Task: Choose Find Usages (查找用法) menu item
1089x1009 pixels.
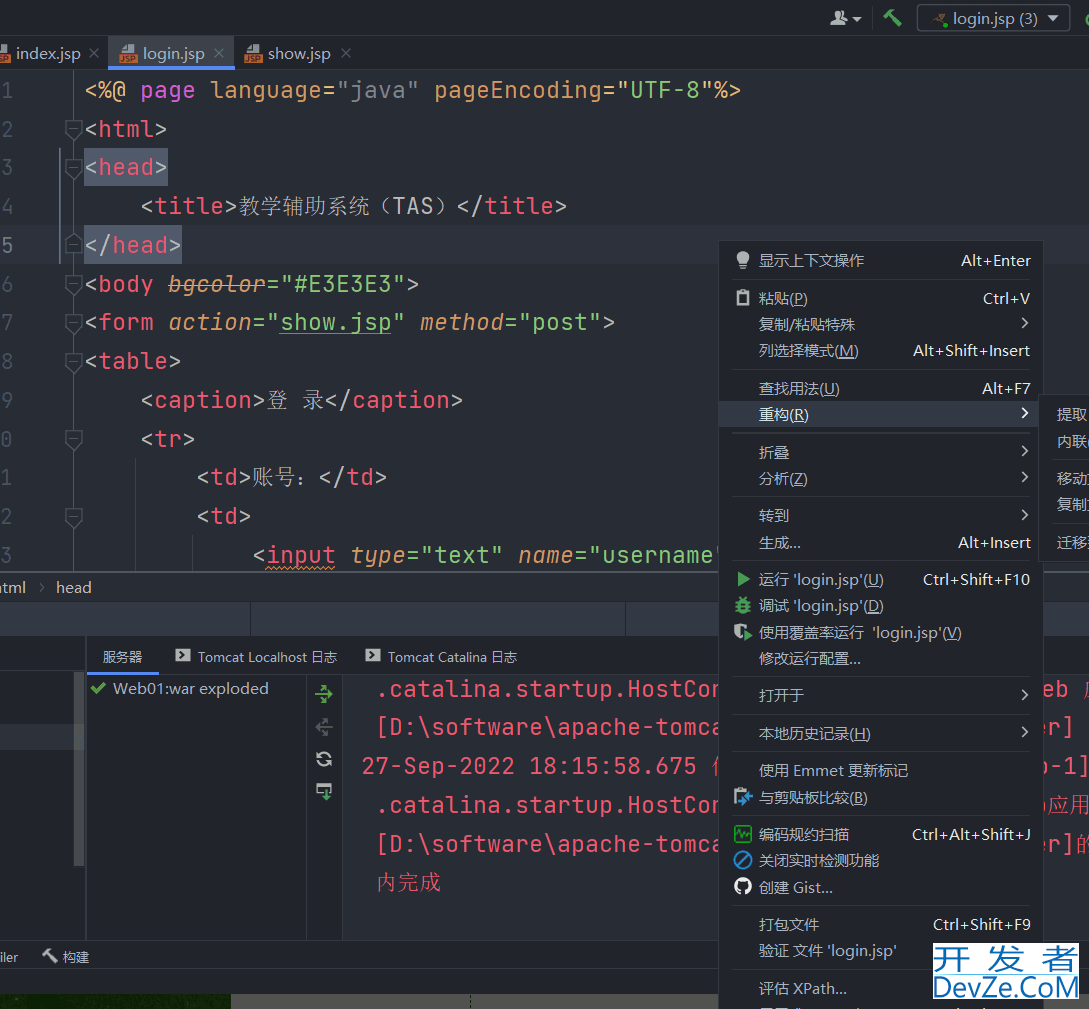Action: point(881,388)
